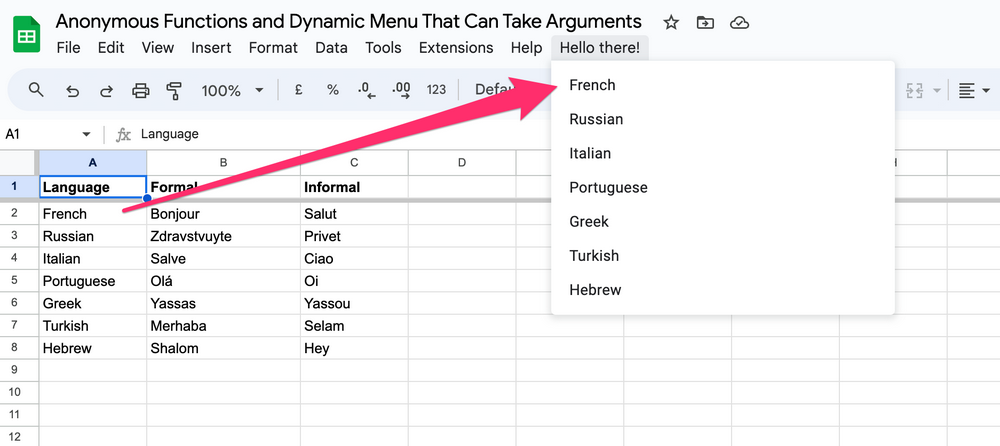Open the Google Sheets home icon

point(26,35)
